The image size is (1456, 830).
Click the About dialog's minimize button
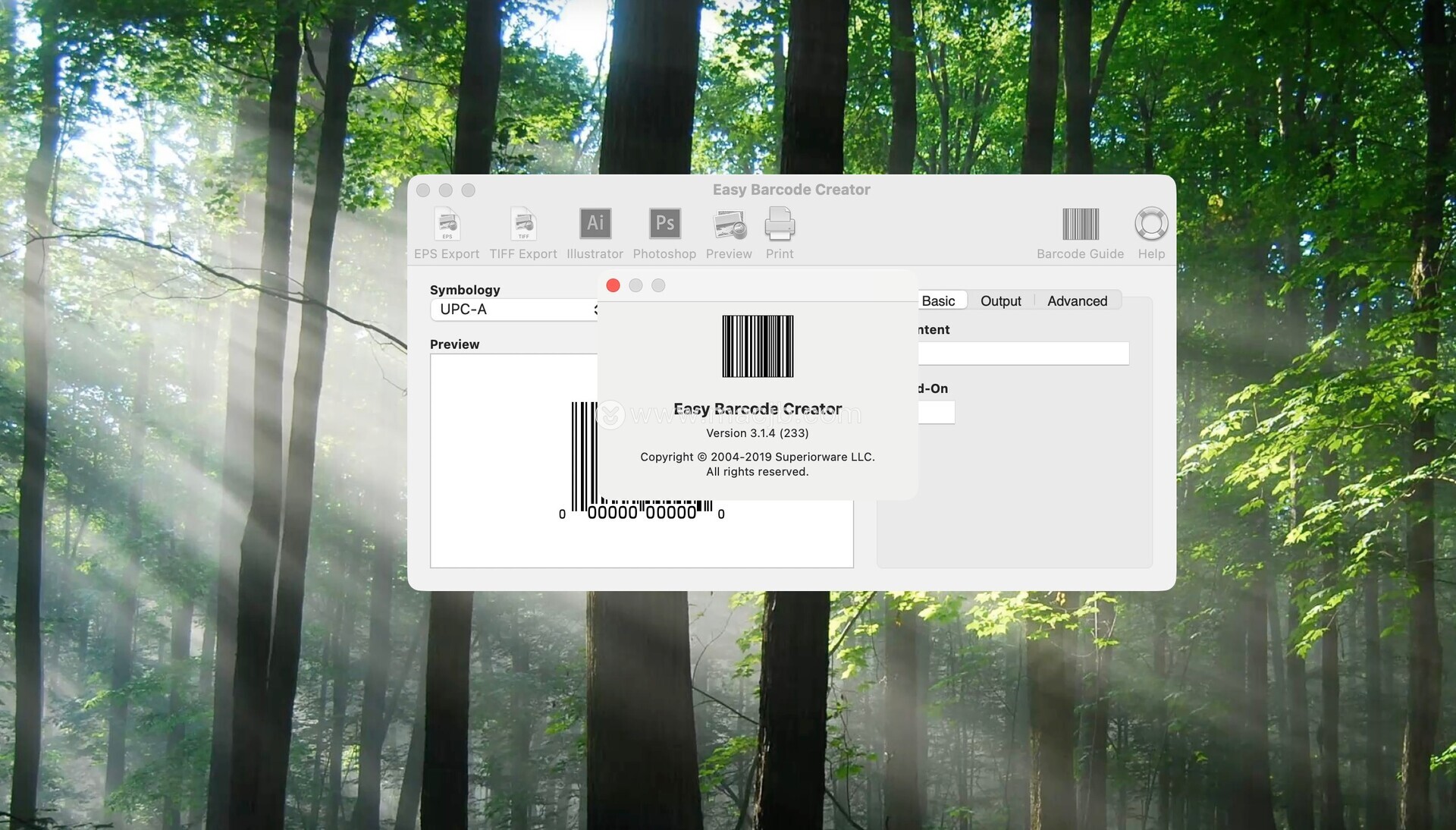coord(635,285)
